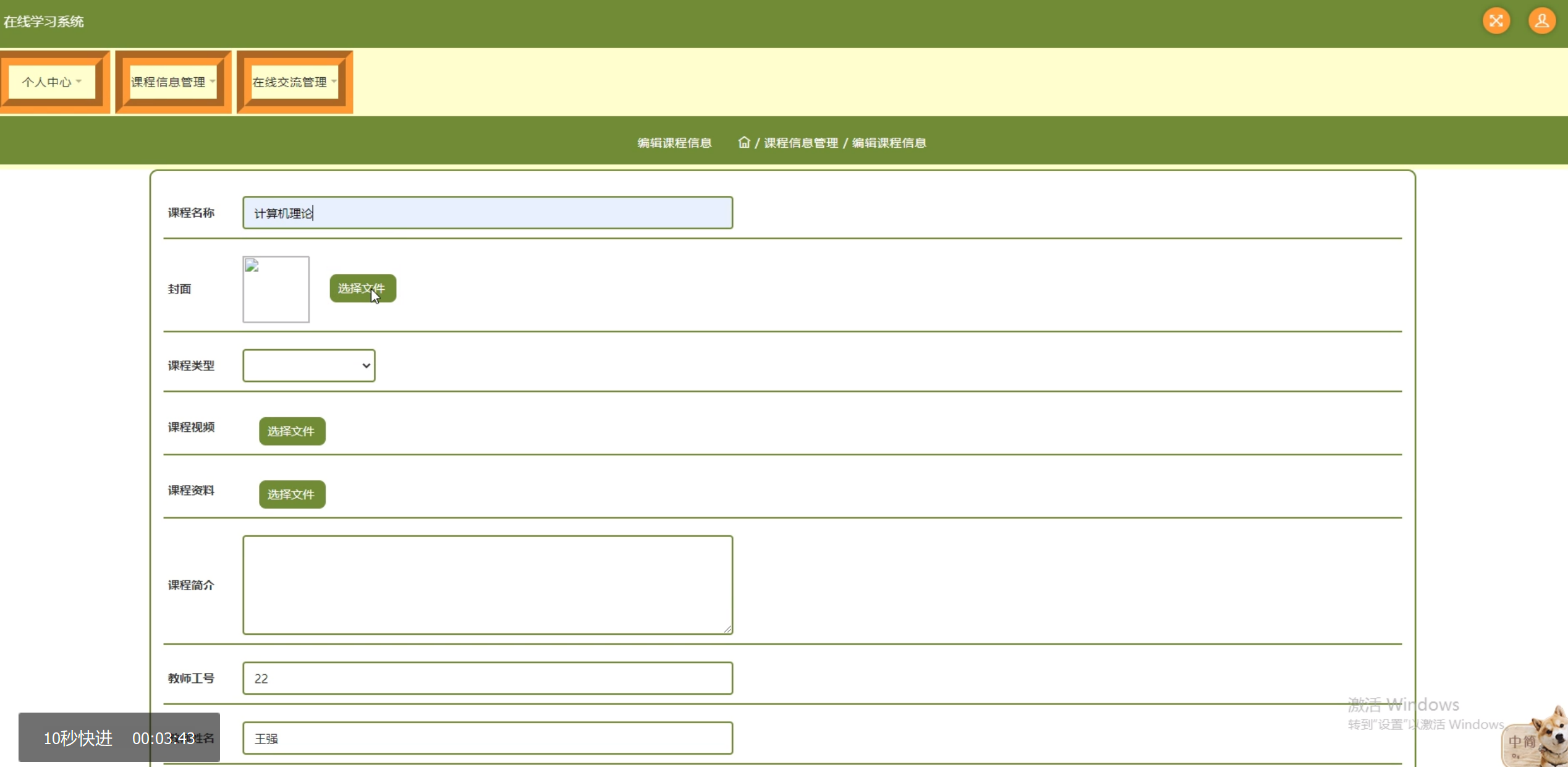Focus the 课程名称 input field
Image resolution: width=1568 pixels, height=767 pixels.
pyautogui.click(x=487, y=213)
